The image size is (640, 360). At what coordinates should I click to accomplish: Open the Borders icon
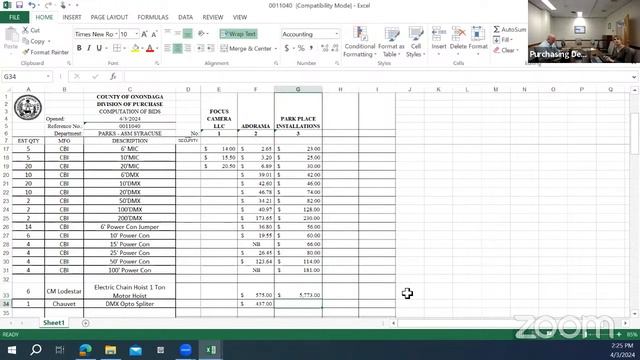[117, 48]
